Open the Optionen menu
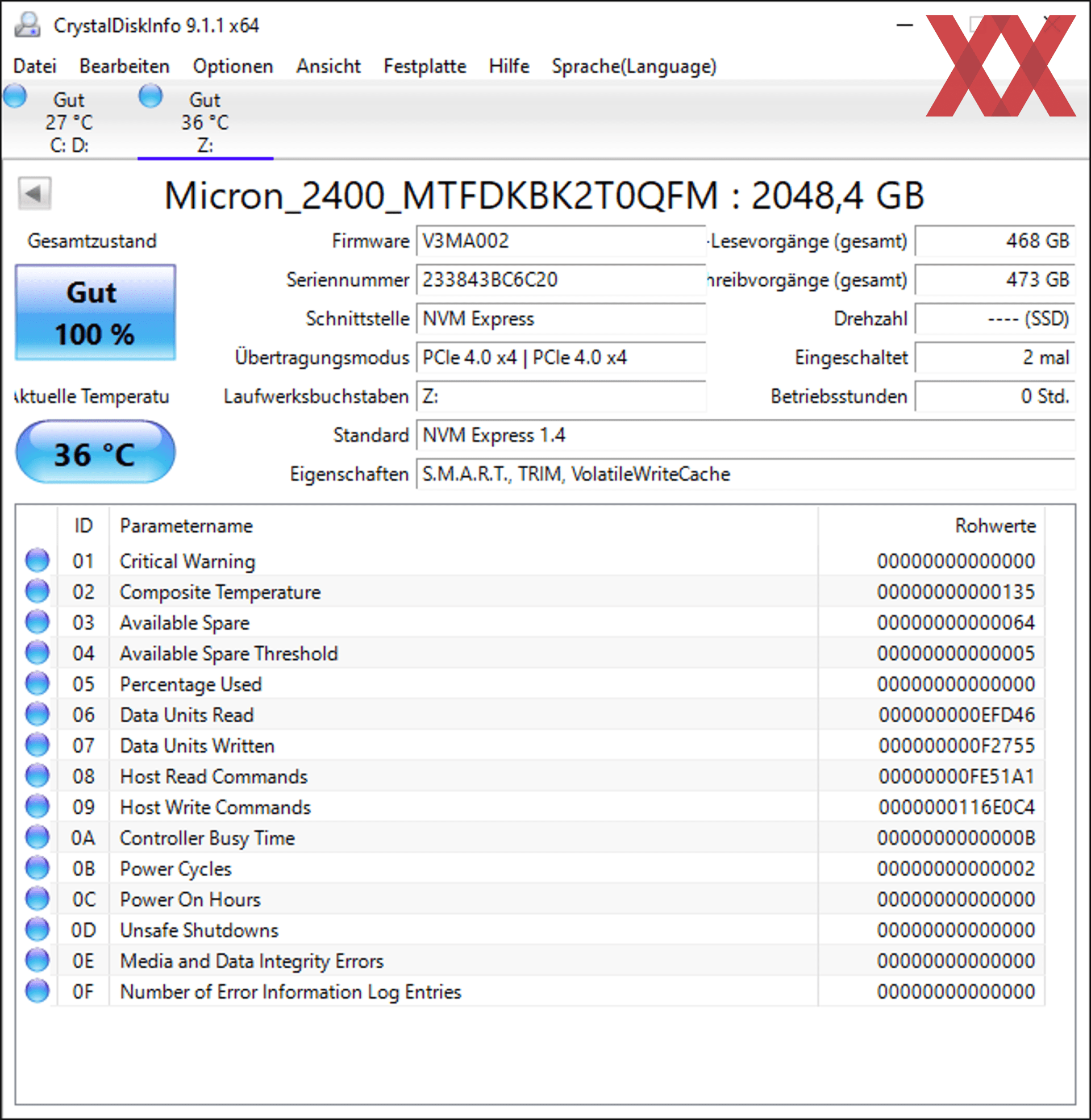Image resolution: width=1091 pixels, height=1120 pixels. [232, 66]
